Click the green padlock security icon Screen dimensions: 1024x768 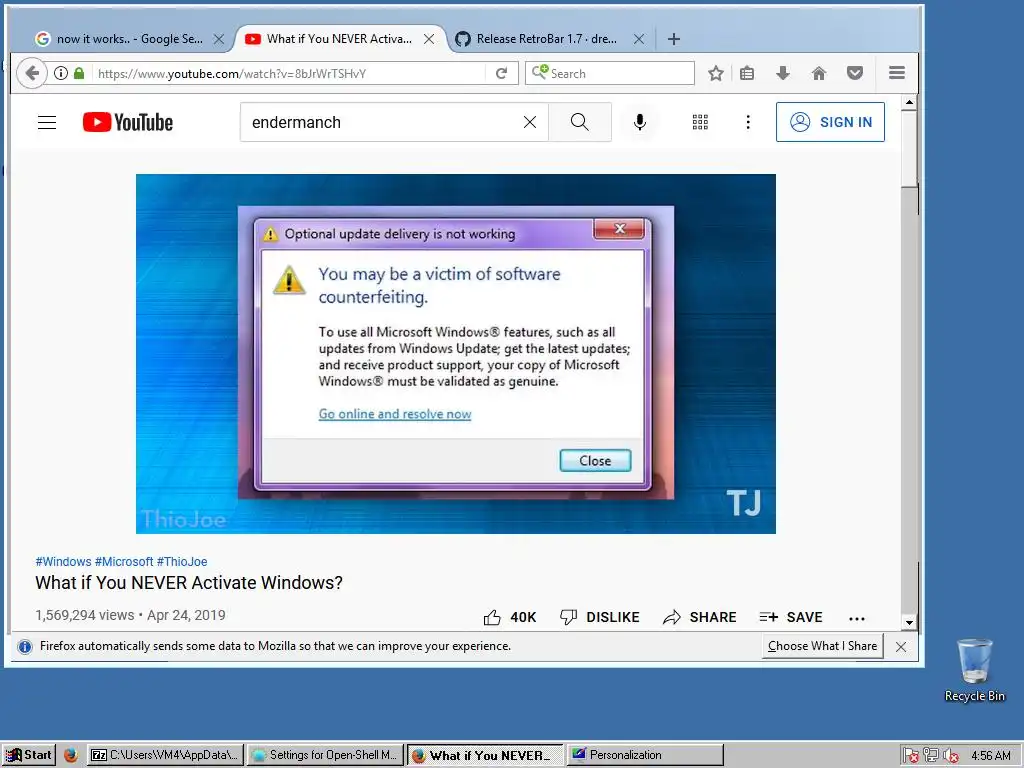click(79, 73)
